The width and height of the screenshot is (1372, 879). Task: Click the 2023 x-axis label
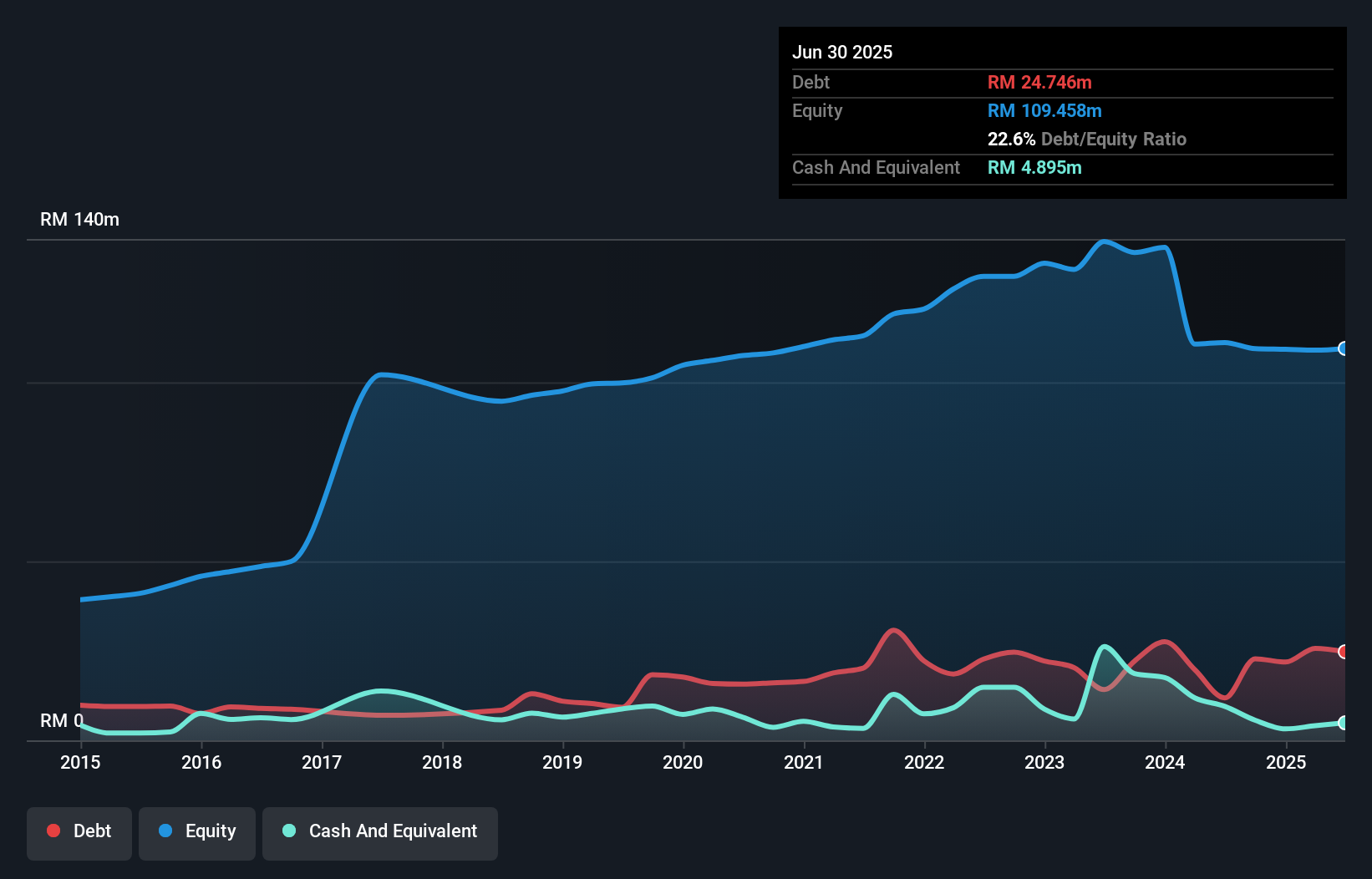pyautogui.click(x=1044, y=762)
